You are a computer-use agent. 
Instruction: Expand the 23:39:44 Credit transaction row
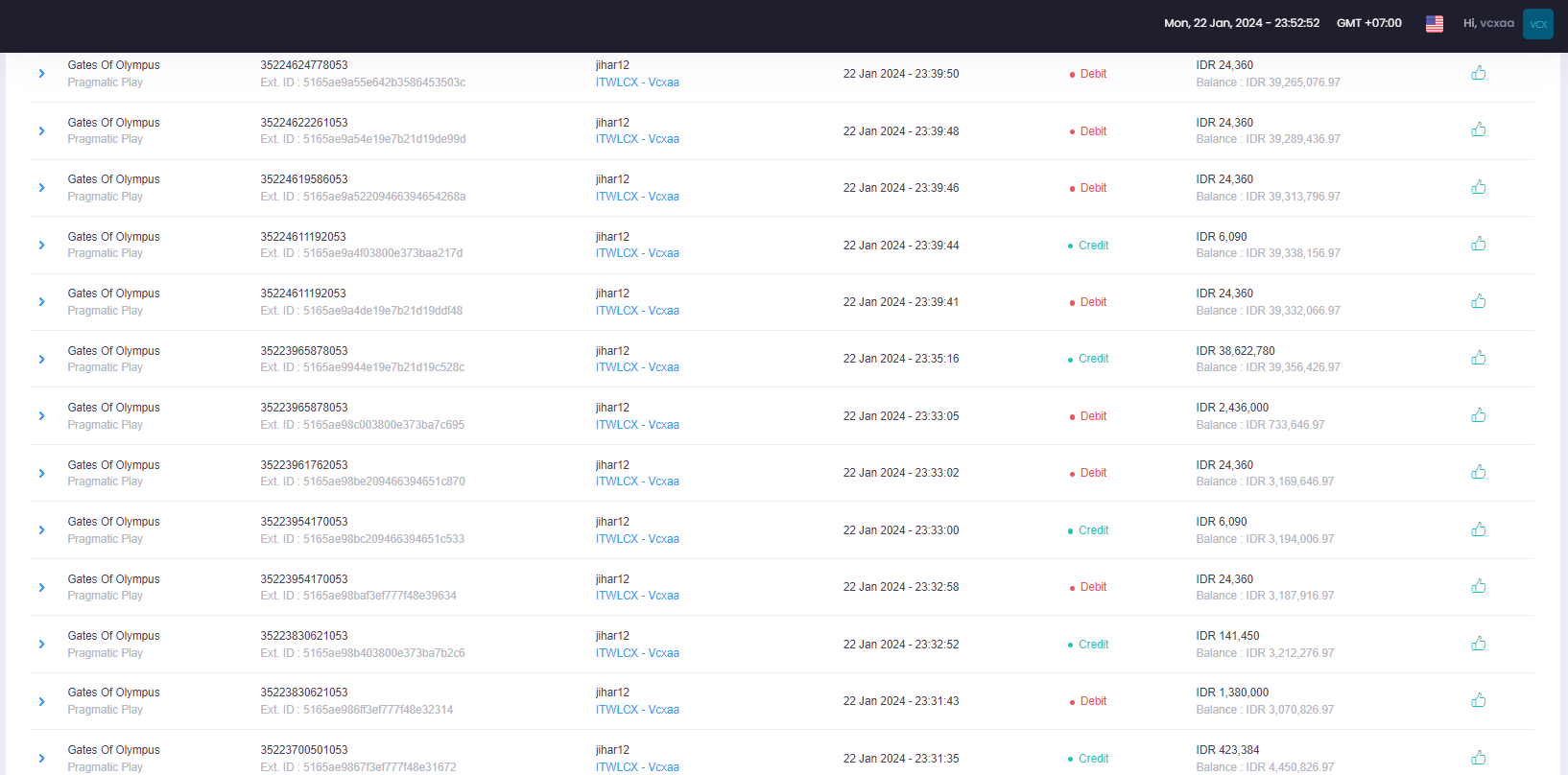tap(41, 245)
